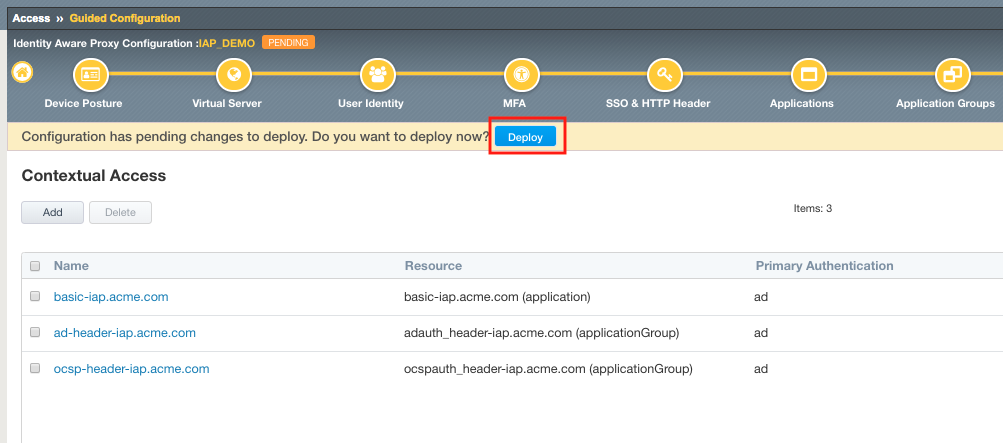Open the Virtual Server step icon

click(234, 75)
